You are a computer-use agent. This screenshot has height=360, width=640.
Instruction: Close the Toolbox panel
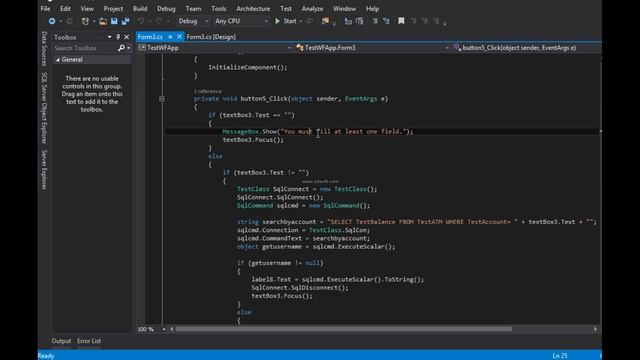tap(127, 37)
